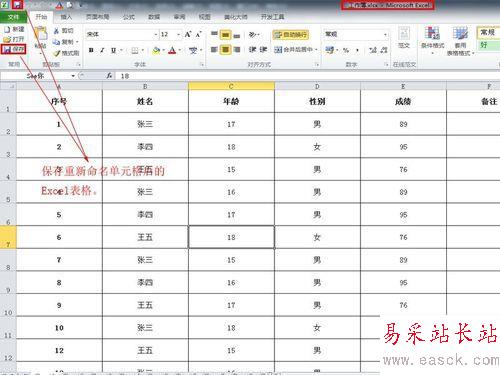Switch to the 开发工具 (Developer) tab
The image size is (500, 375).
click(x=272, y=17)
